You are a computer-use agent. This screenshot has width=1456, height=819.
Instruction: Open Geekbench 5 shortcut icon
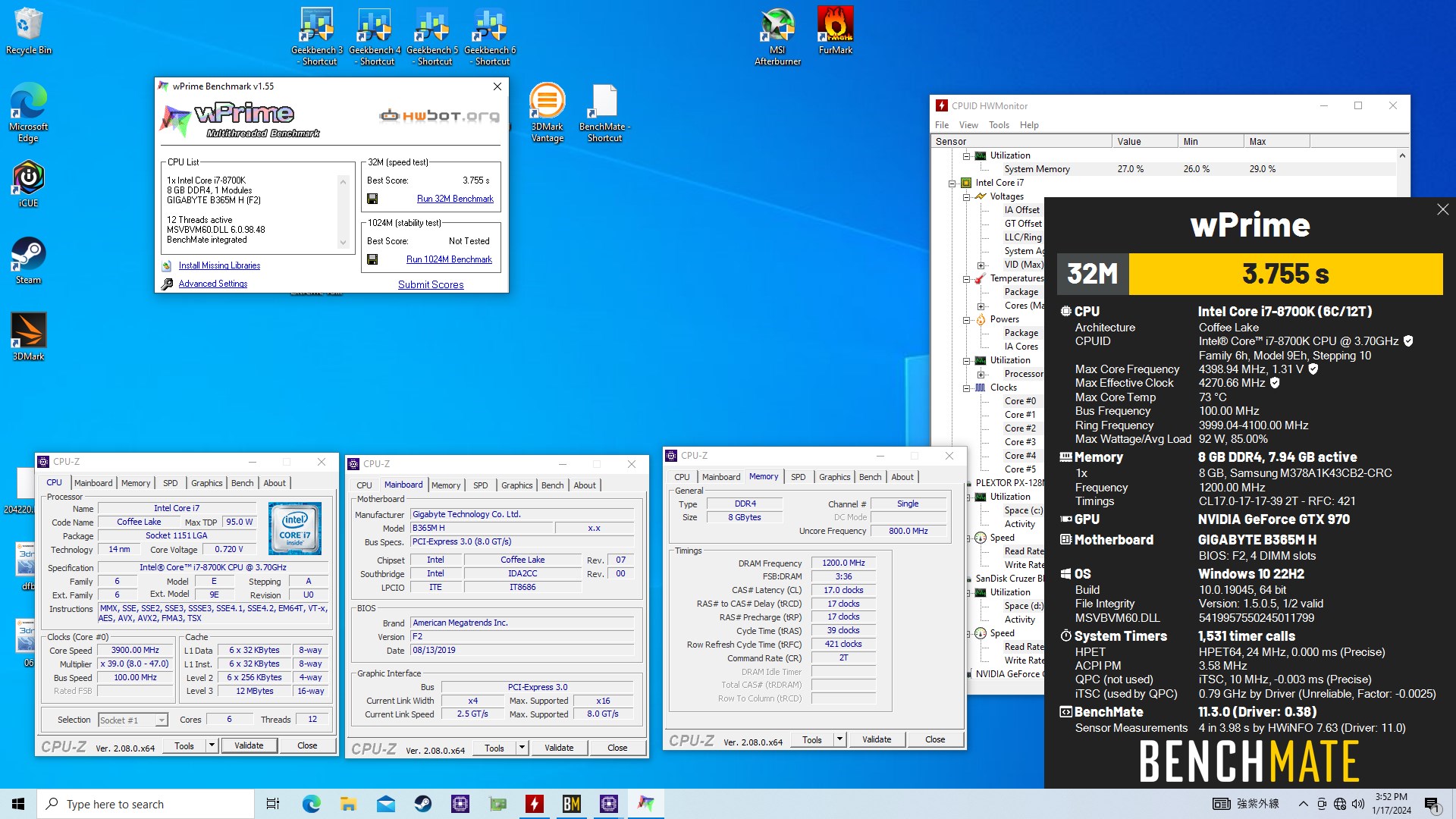tap(432, 35)
